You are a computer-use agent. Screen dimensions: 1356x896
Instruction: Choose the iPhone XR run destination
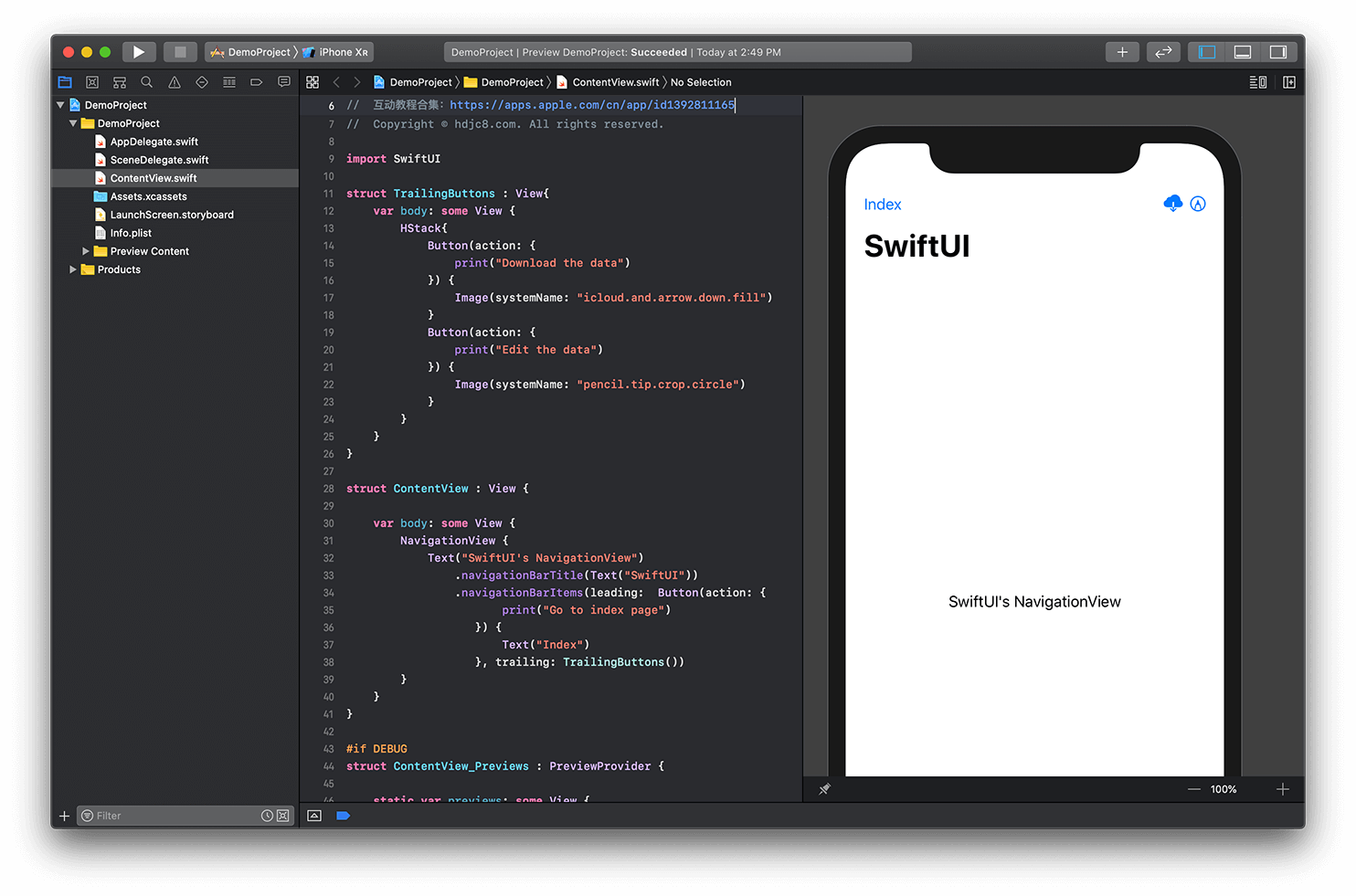(x=335, y=52)
